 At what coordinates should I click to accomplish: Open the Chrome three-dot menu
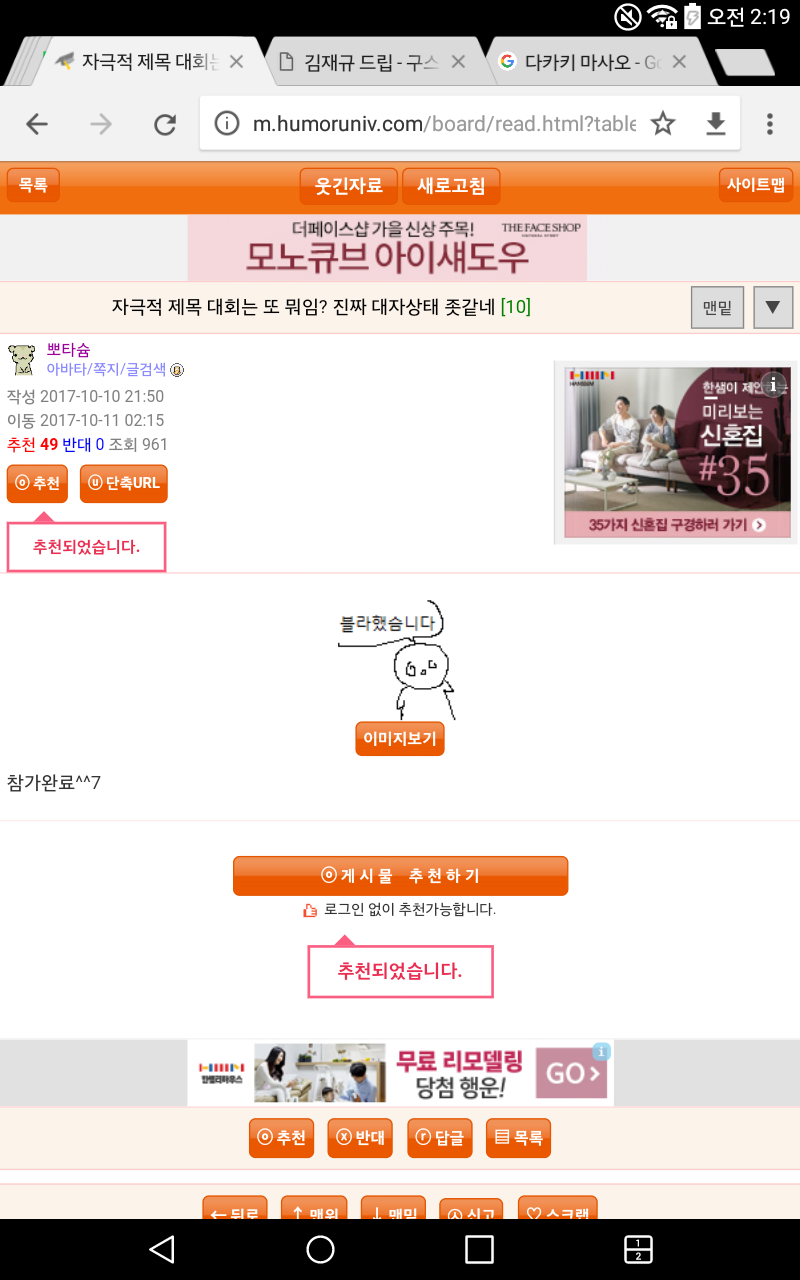[769, 123]
